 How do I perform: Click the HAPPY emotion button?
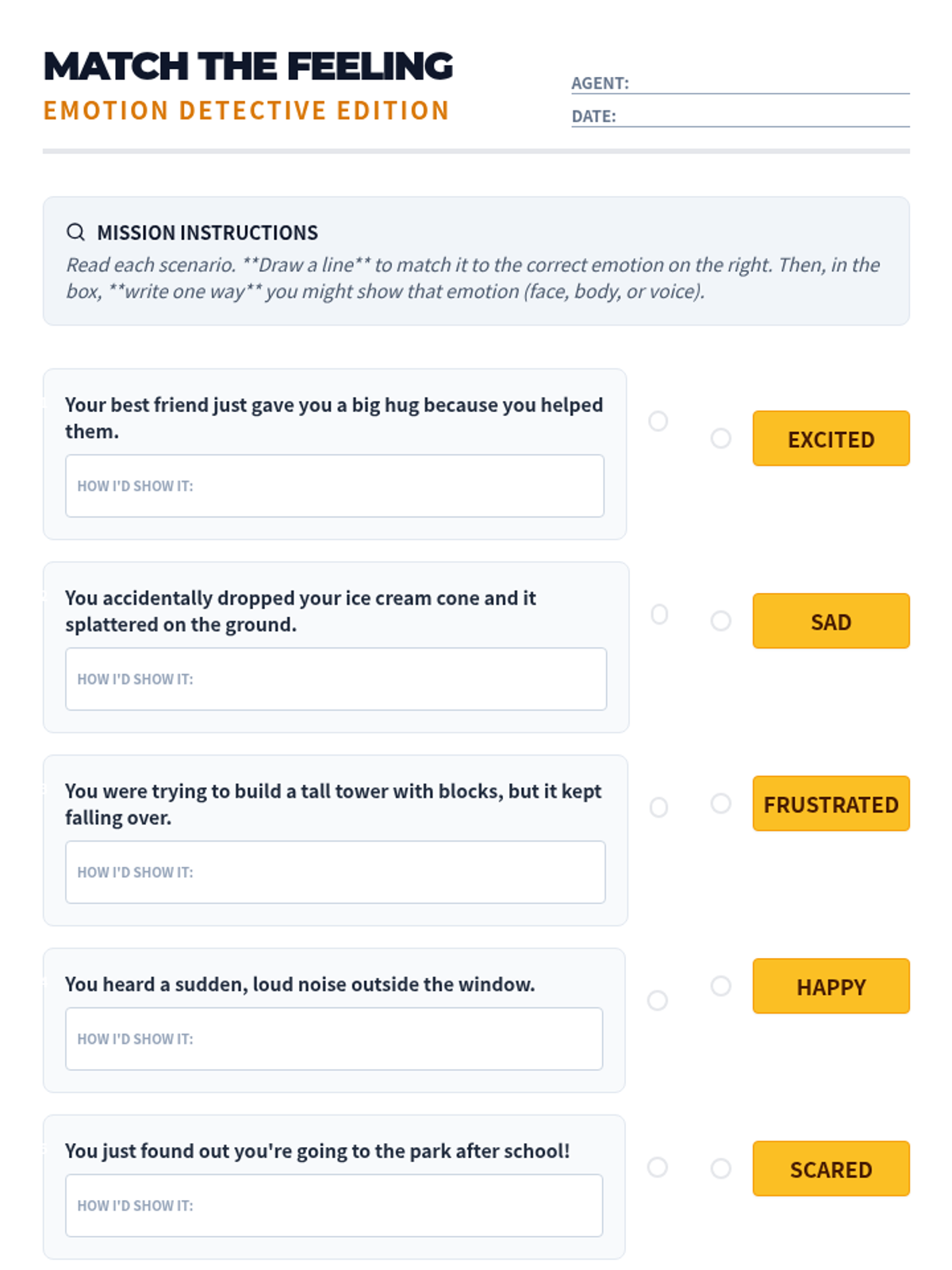tap(831, 986)
